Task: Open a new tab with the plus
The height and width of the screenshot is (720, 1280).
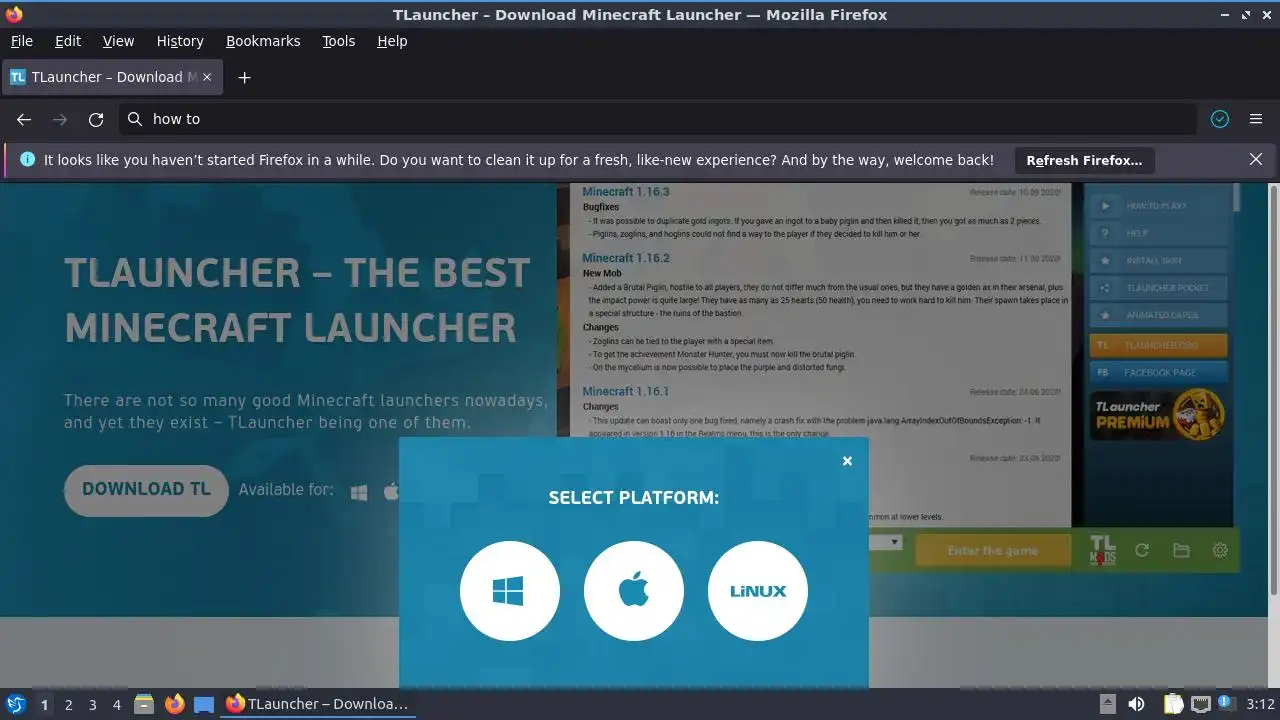Action: point(244,77)
